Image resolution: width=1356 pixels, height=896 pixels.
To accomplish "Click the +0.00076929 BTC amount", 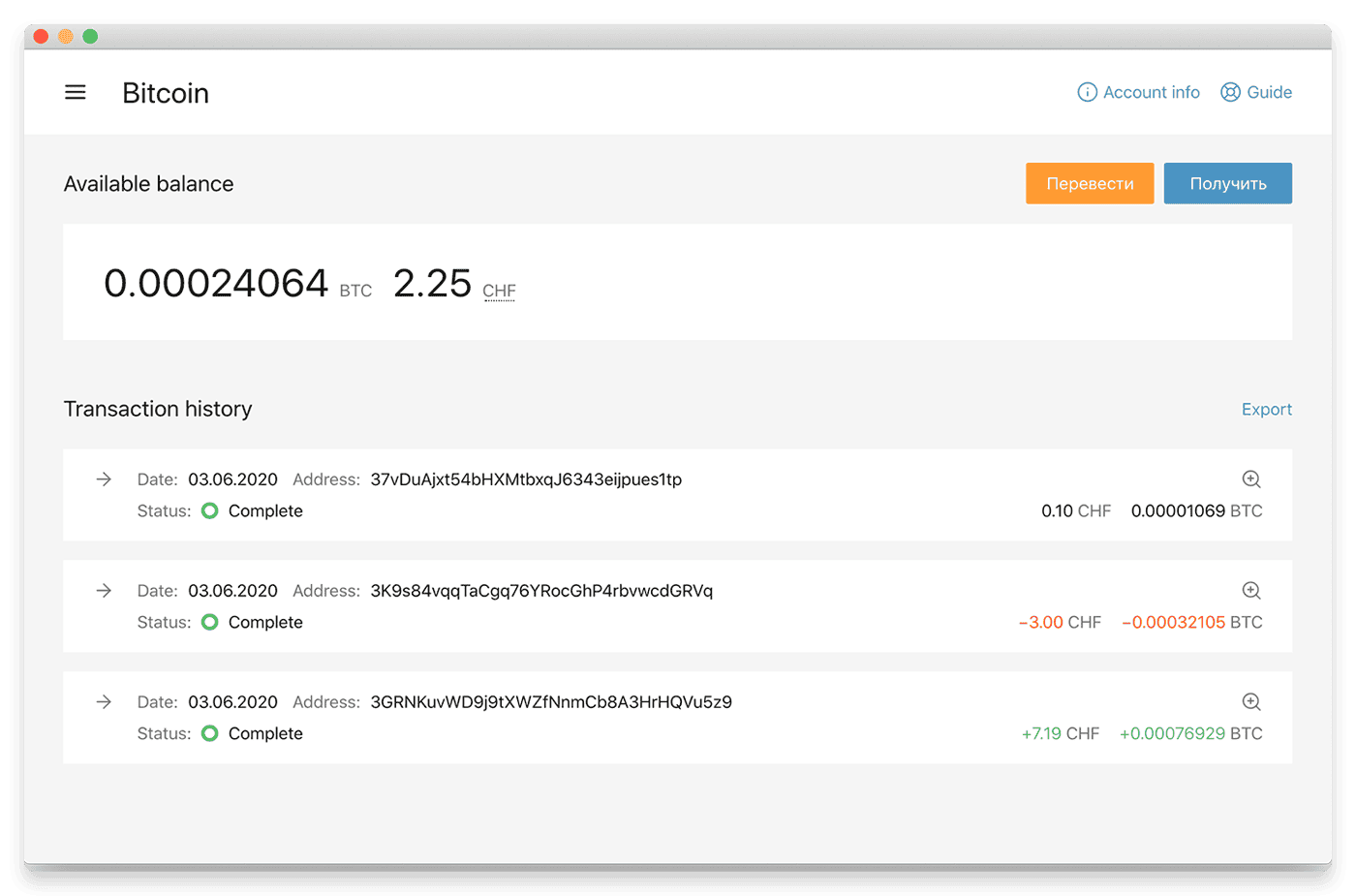I will point(1191,733).
